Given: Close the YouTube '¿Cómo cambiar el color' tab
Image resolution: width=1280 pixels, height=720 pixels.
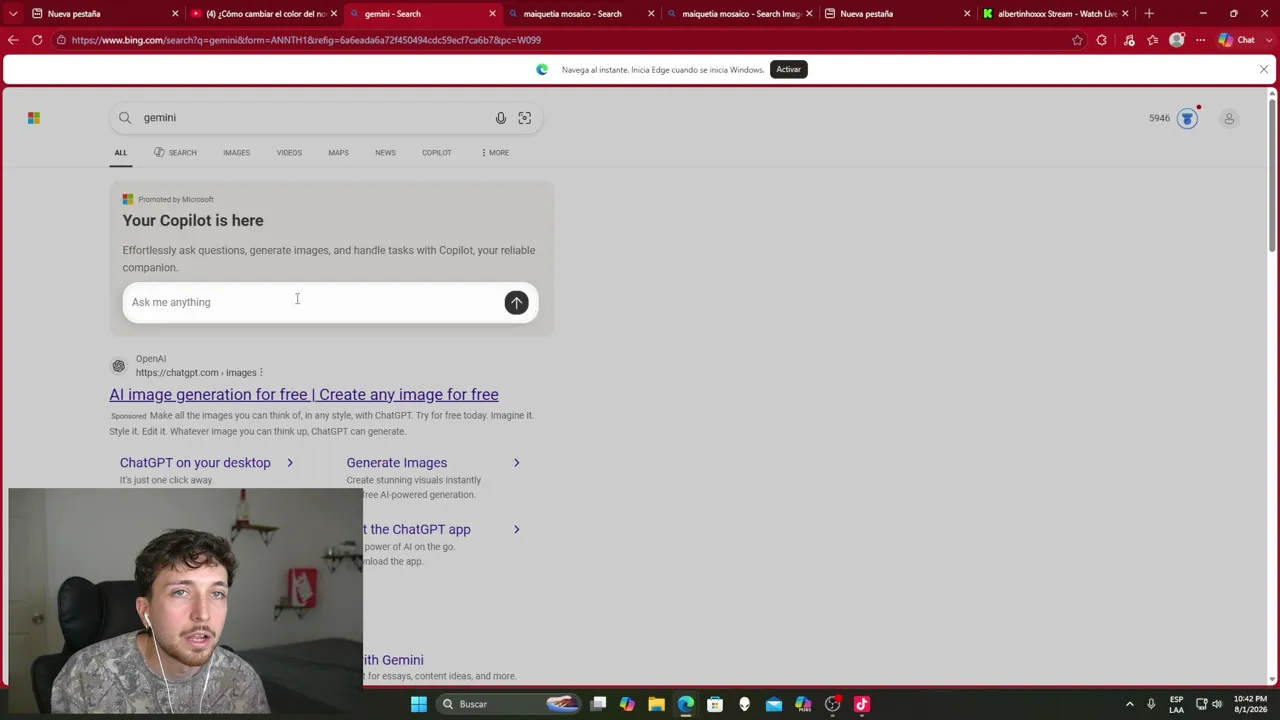Looking at the screenshot, I should coord(334,14).
